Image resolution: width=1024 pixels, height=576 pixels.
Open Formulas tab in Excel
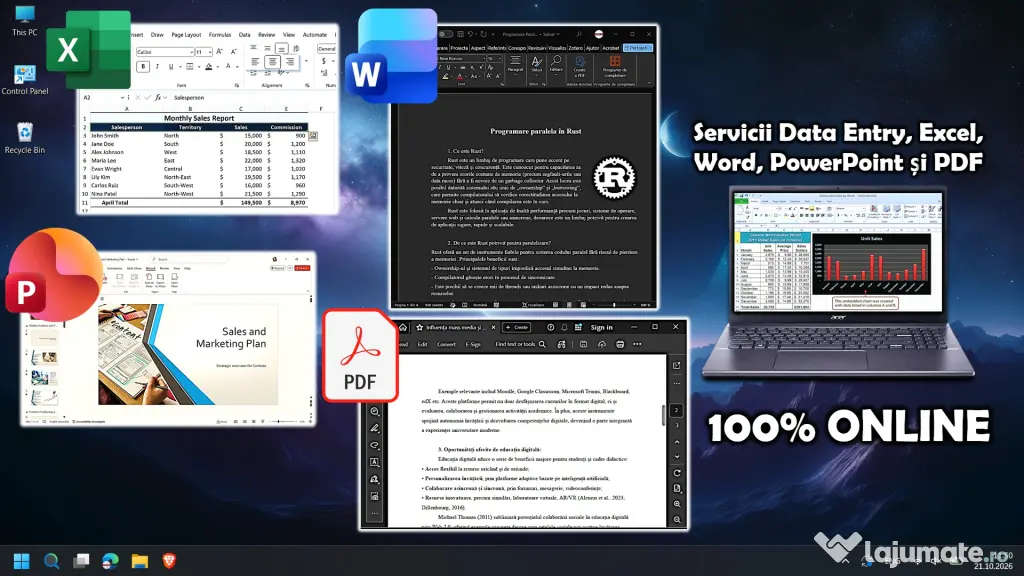[220, 35]
